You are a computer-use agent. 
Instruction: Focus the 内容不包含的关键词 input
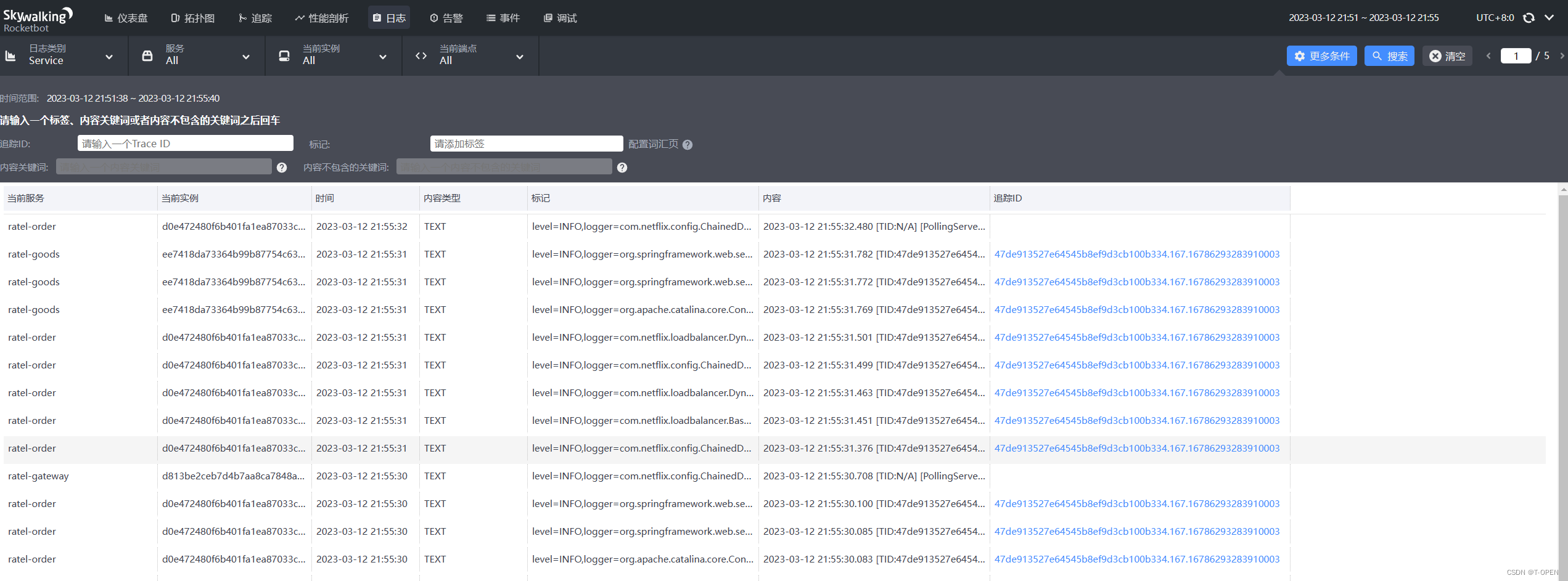tap(504, 166)
